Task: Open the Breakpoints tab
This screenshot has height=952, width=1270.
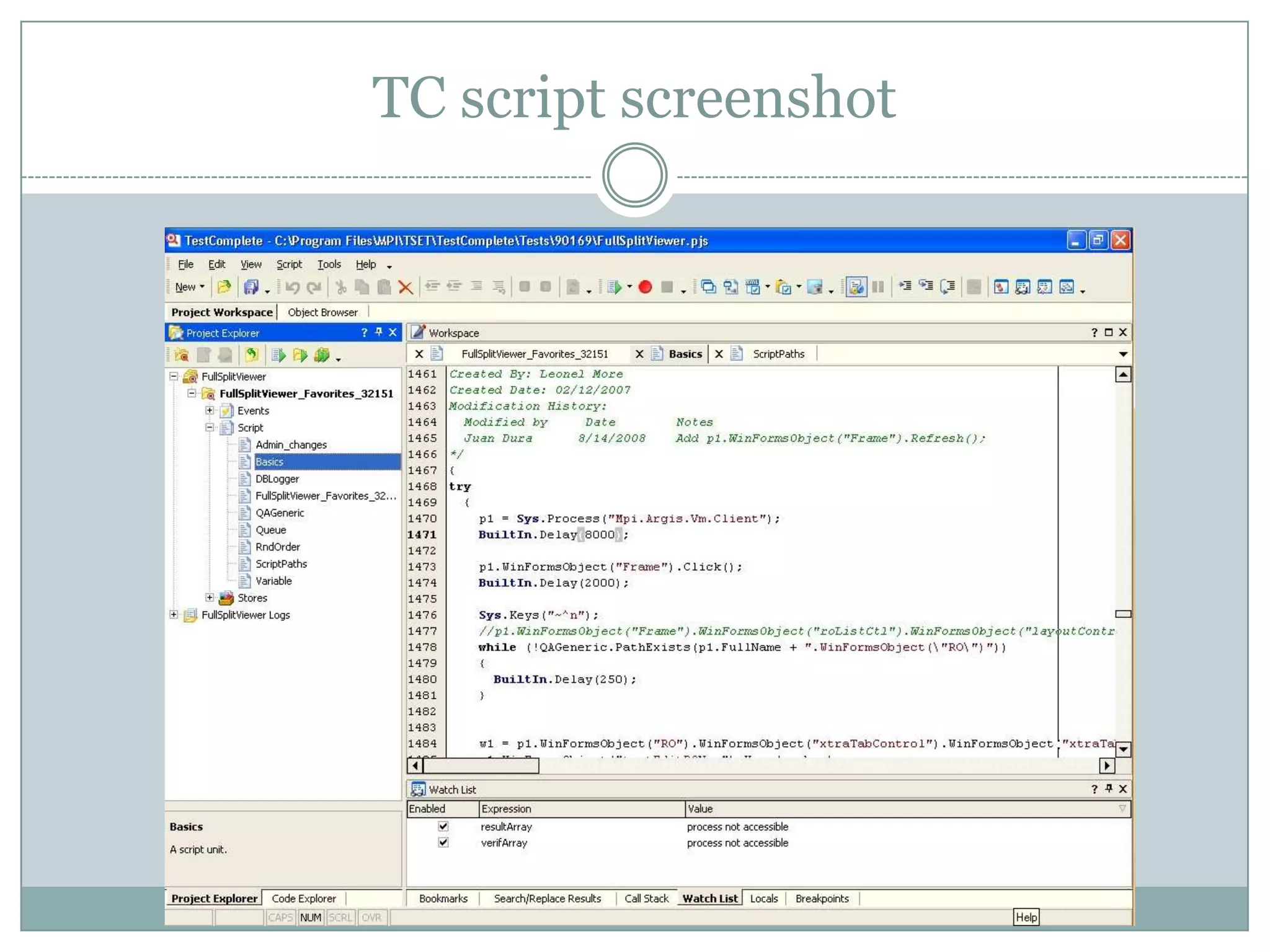Action: (x=822, y=898)
